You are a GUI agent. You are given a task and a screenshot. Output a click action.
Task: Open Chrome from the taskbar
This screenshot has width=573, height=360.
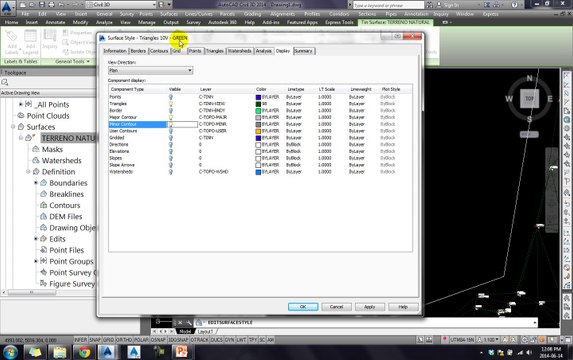click(84, 352)
